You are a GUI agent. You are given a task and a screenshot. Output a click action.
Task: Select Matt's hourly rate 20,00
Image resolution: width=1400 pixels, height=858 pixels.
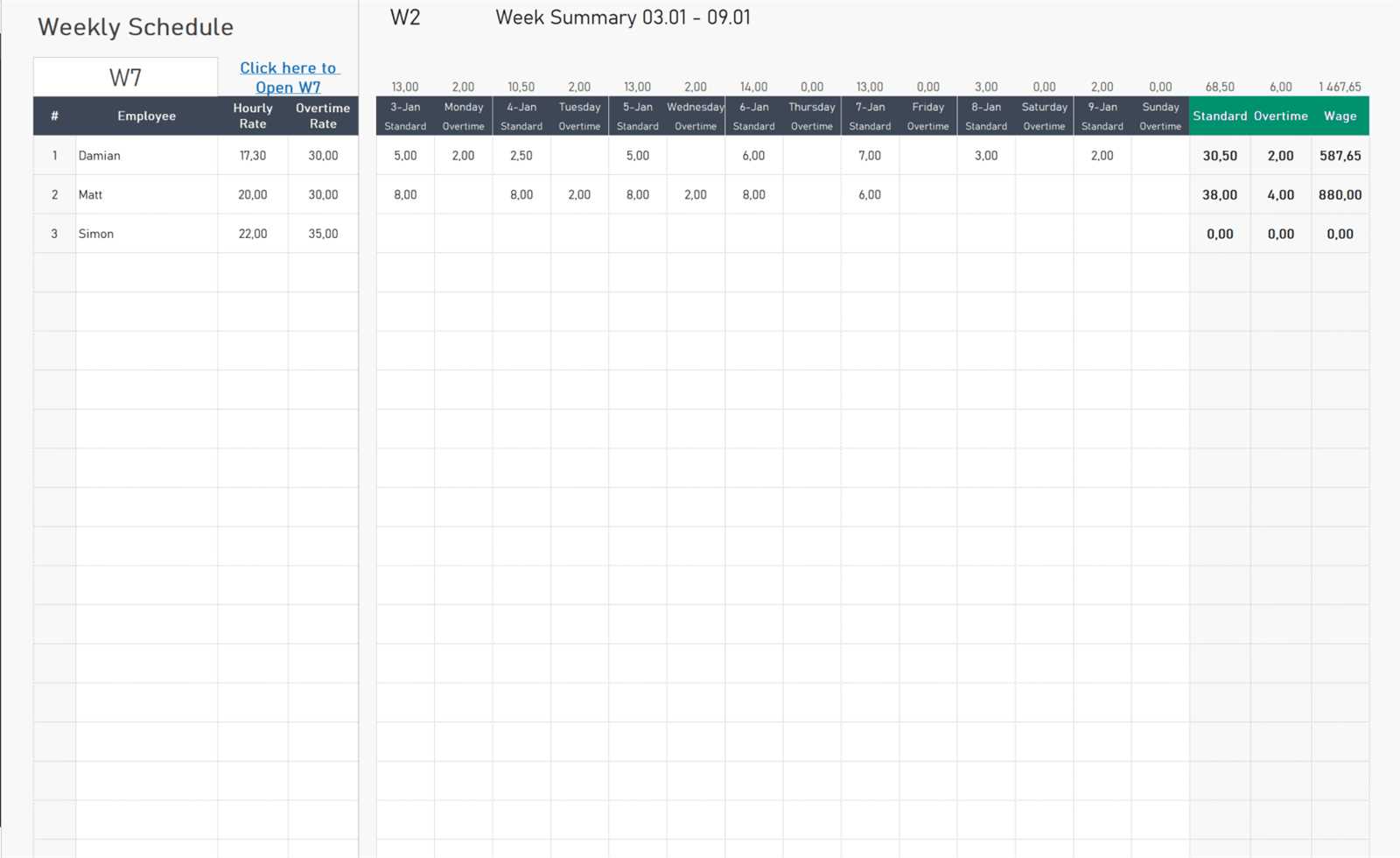click(253, 194)
